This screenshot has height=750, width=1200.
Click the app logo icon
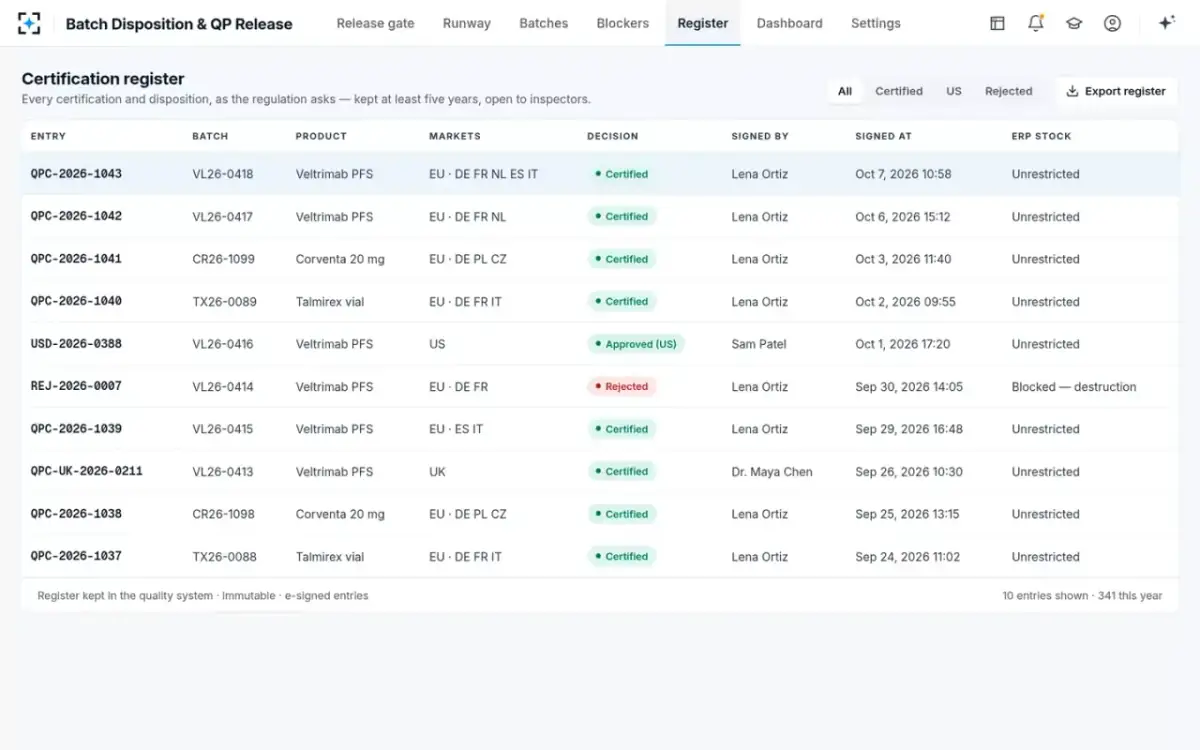pyautogui.click(x=30, y=23)
